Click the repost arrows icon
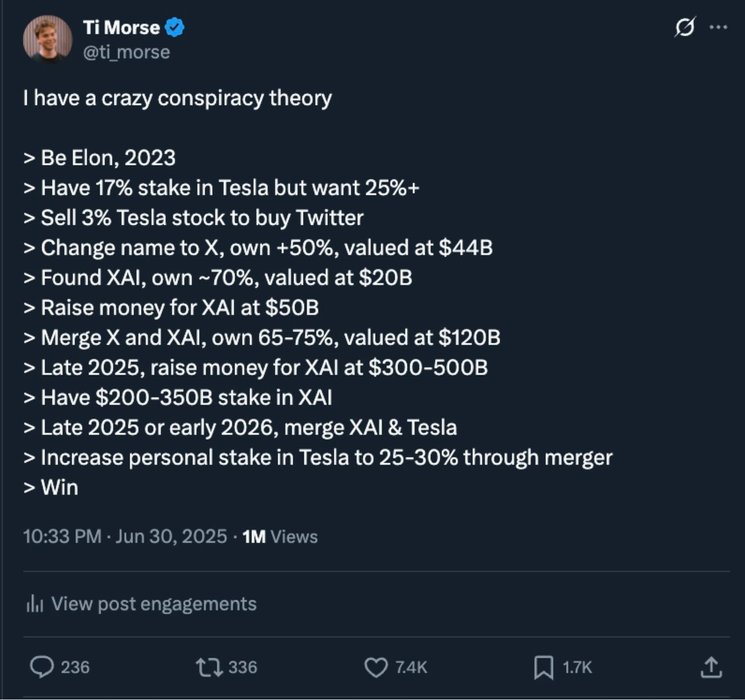This screenshot has width=745, height=700. (210, 667)
